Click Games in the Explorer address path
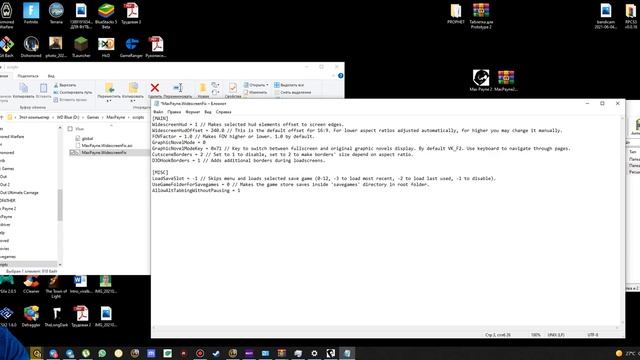This screenshot has height=360, width=640. 93,117
